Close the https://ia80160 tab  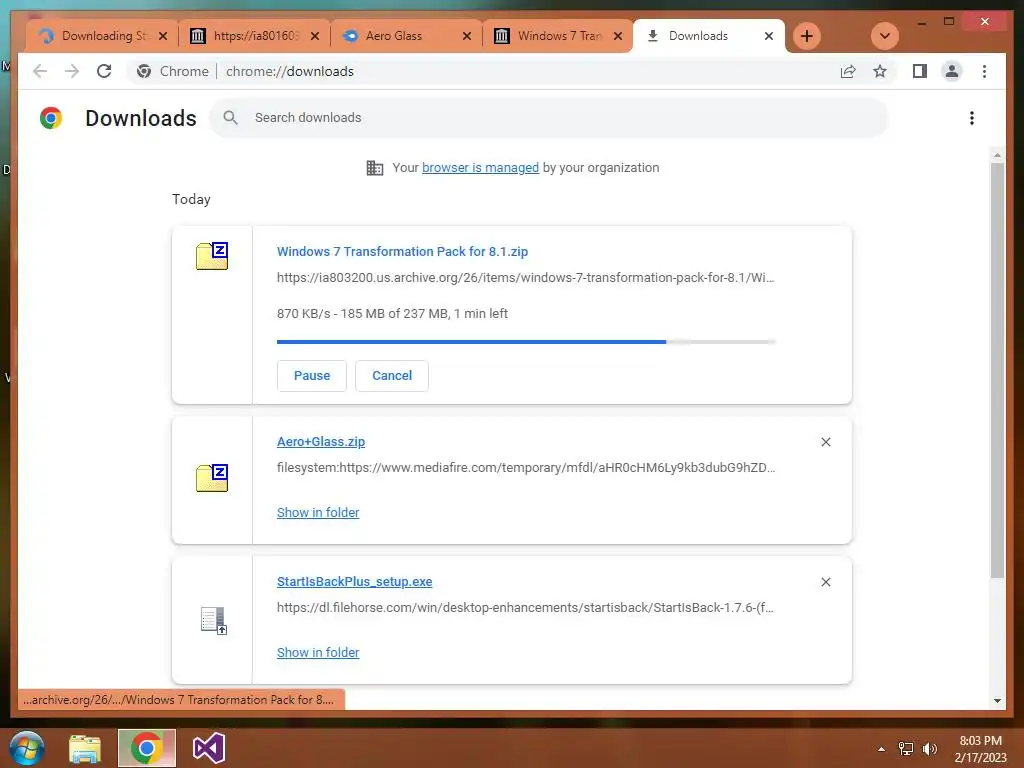coord(315,36)
